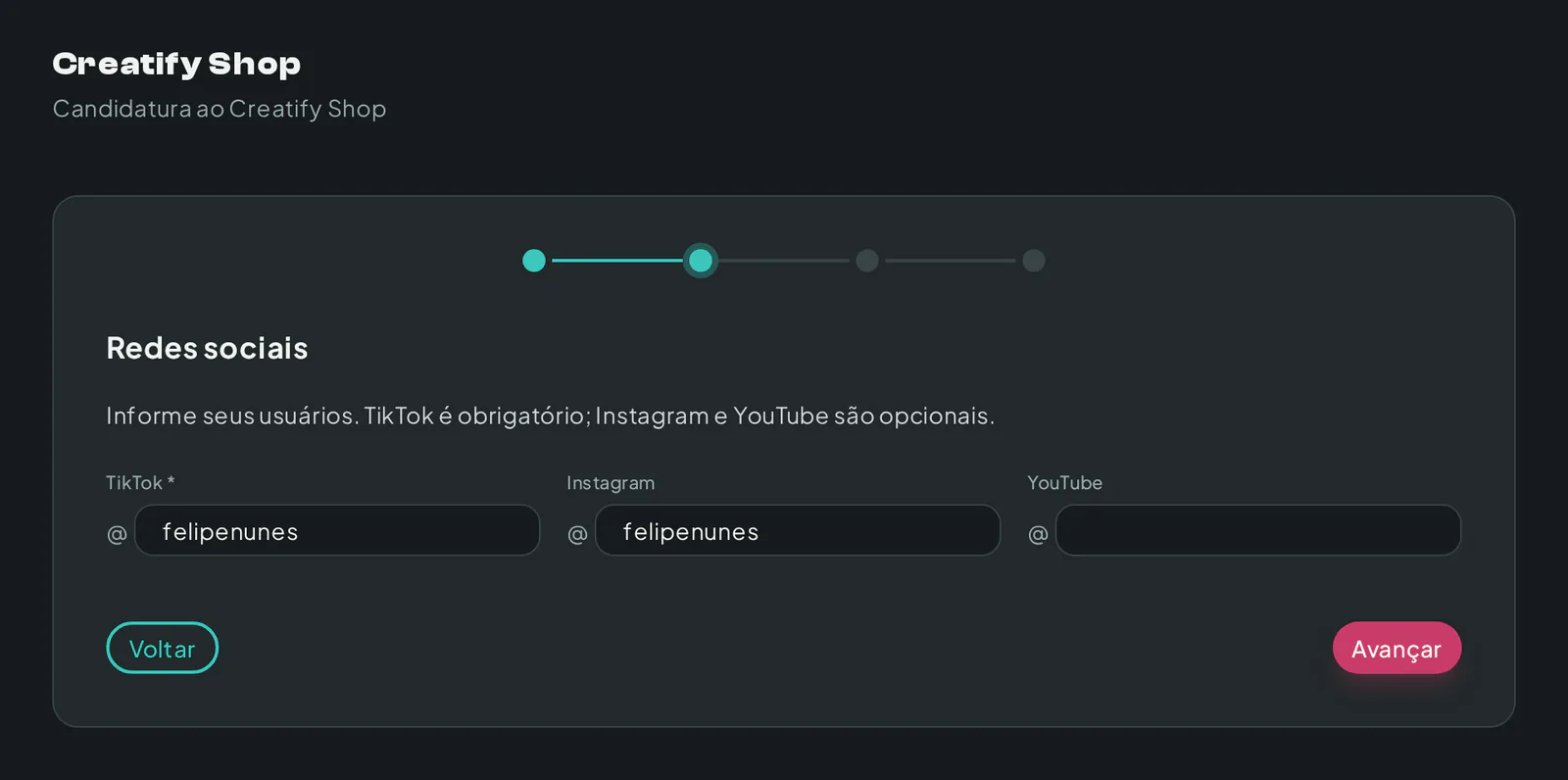
Task: Select the current second step dot
Action: tap(701, 261)
